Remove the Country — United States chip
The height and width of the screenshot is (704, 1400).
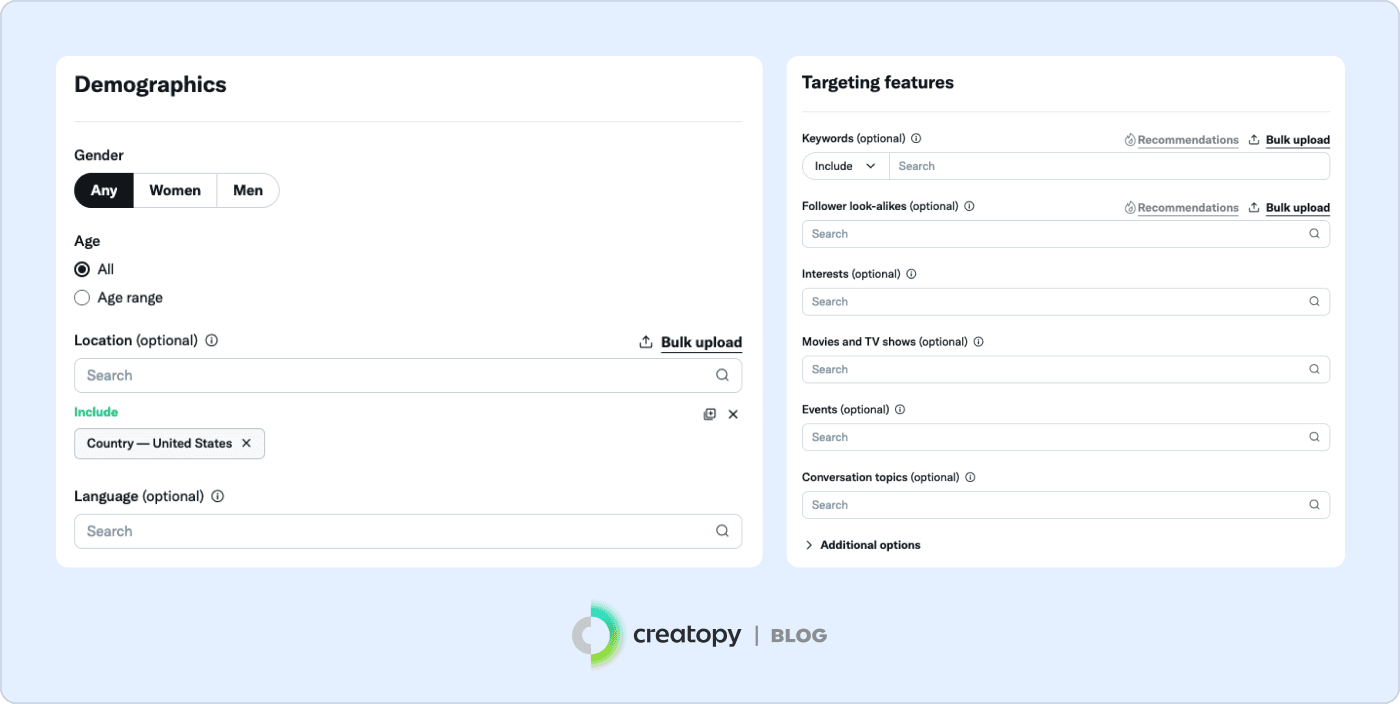point(247,443)
